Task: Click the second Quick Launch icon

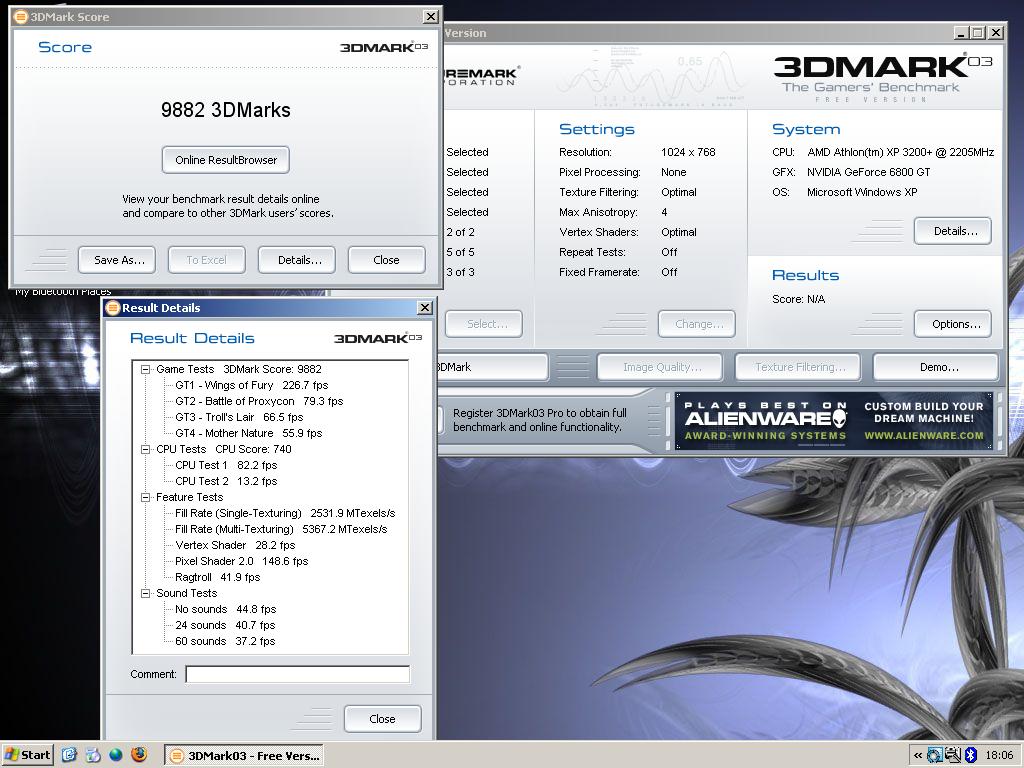Action: click(x=93, y=755)
